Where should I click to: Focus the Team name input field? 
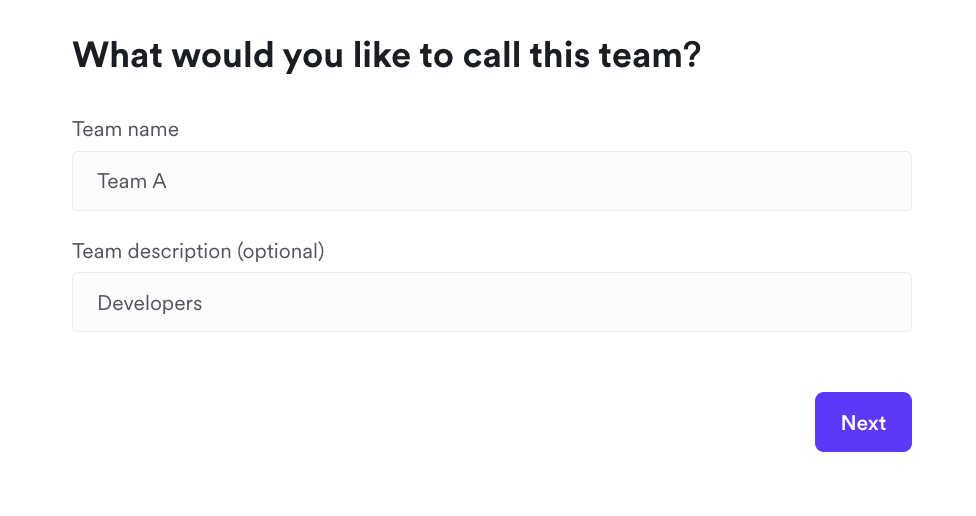[x=491, y=181]
